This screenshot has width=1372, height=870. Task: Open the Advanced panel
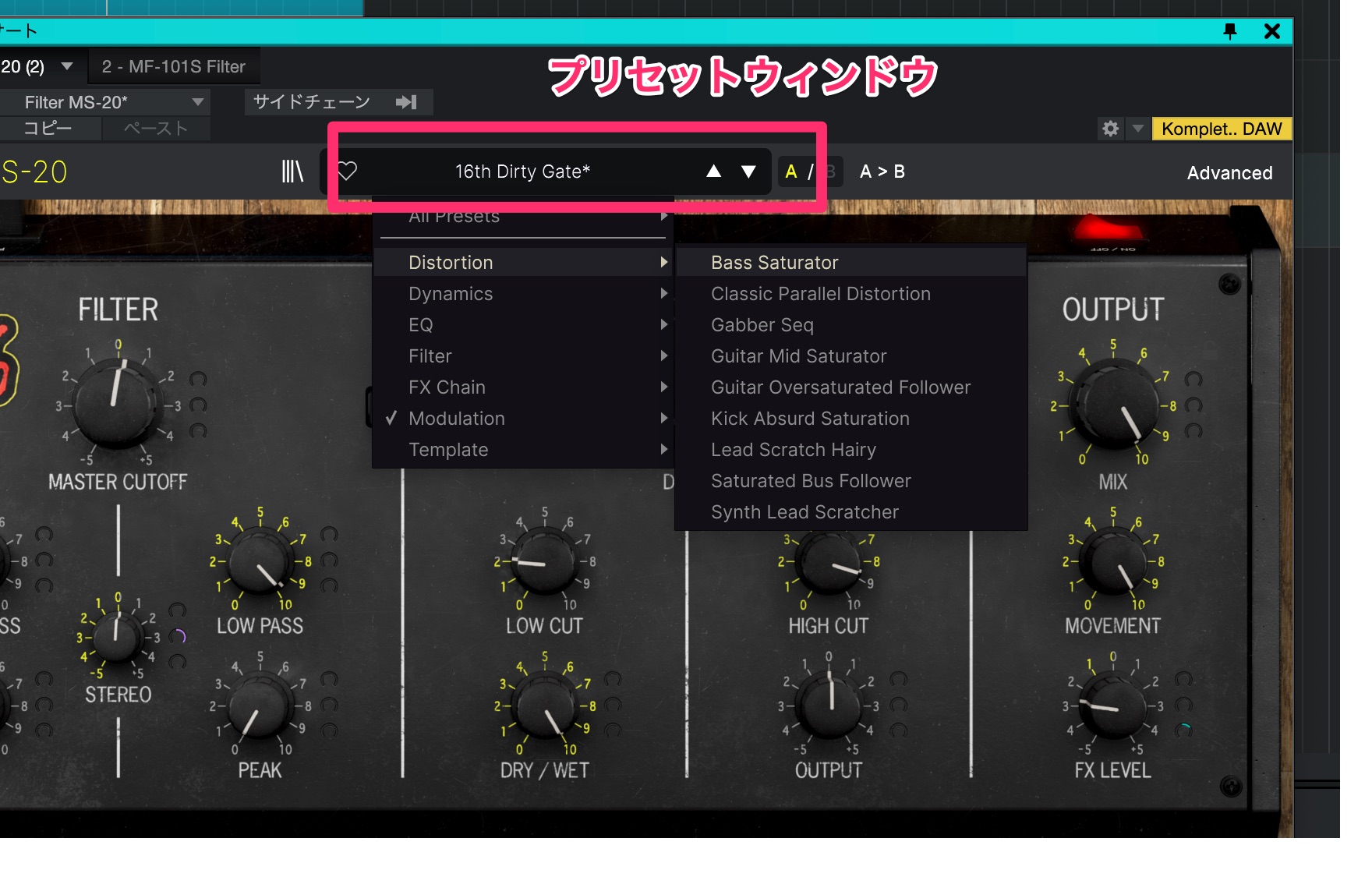(x=1229, y=173)
